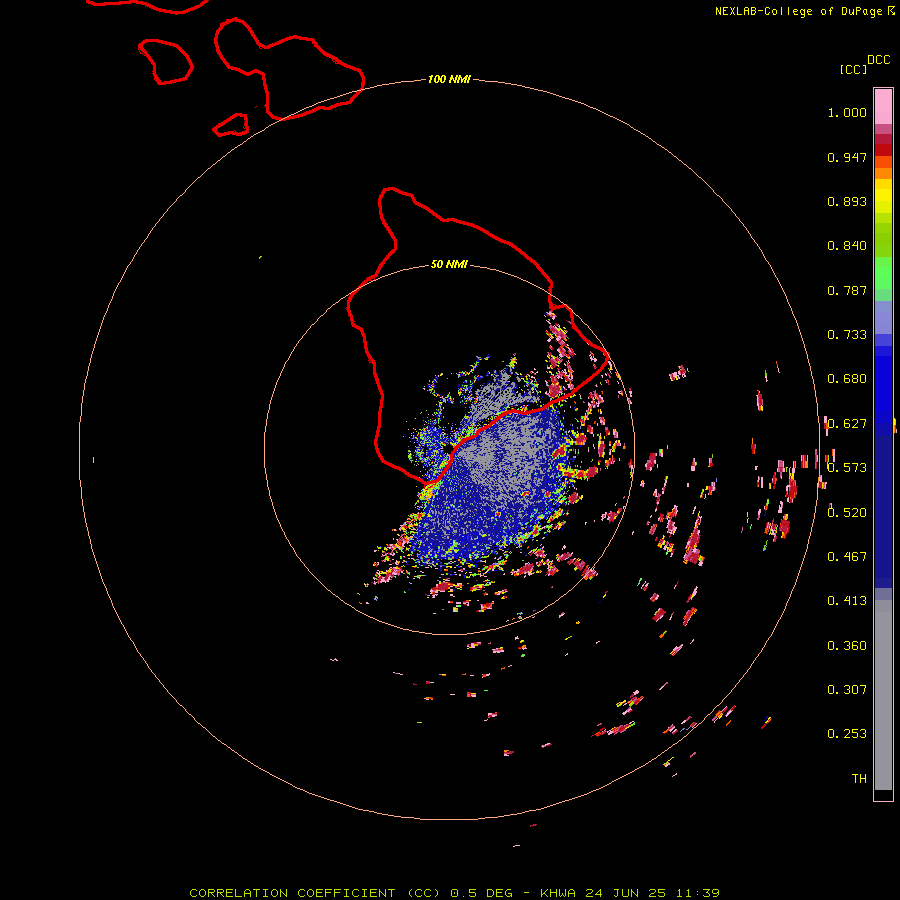Click the 0.5 DEG elevation text

tap(483, 893)
